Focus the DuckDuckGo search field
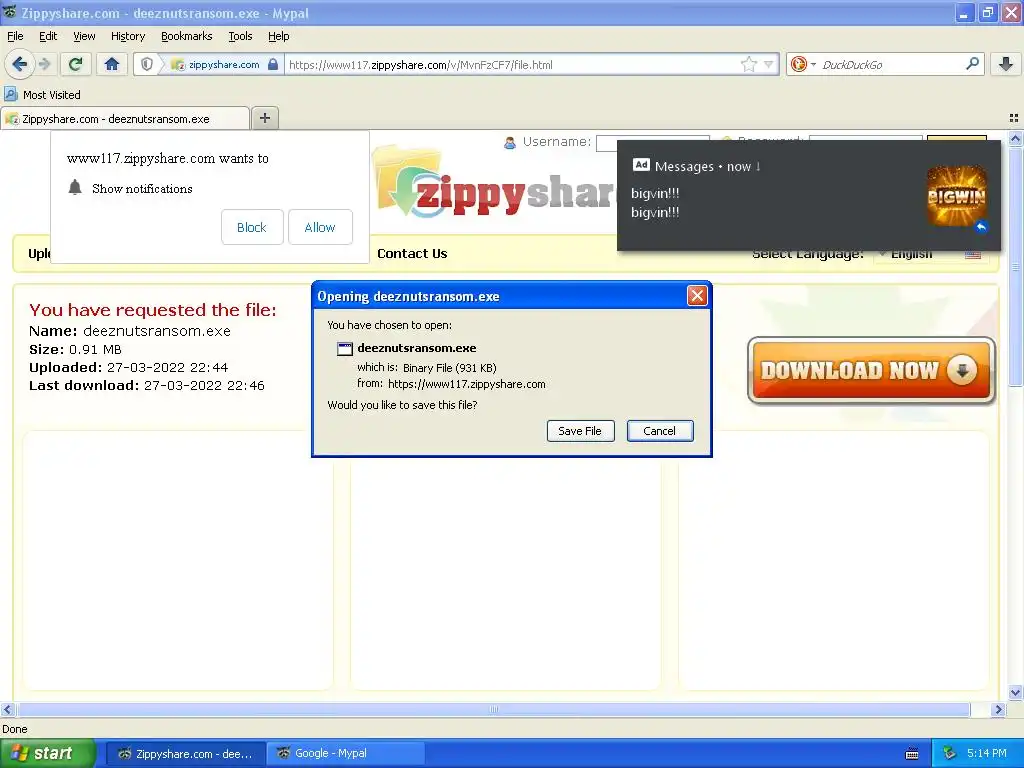This screenshot has height=768, width=1024. point(891,65)
